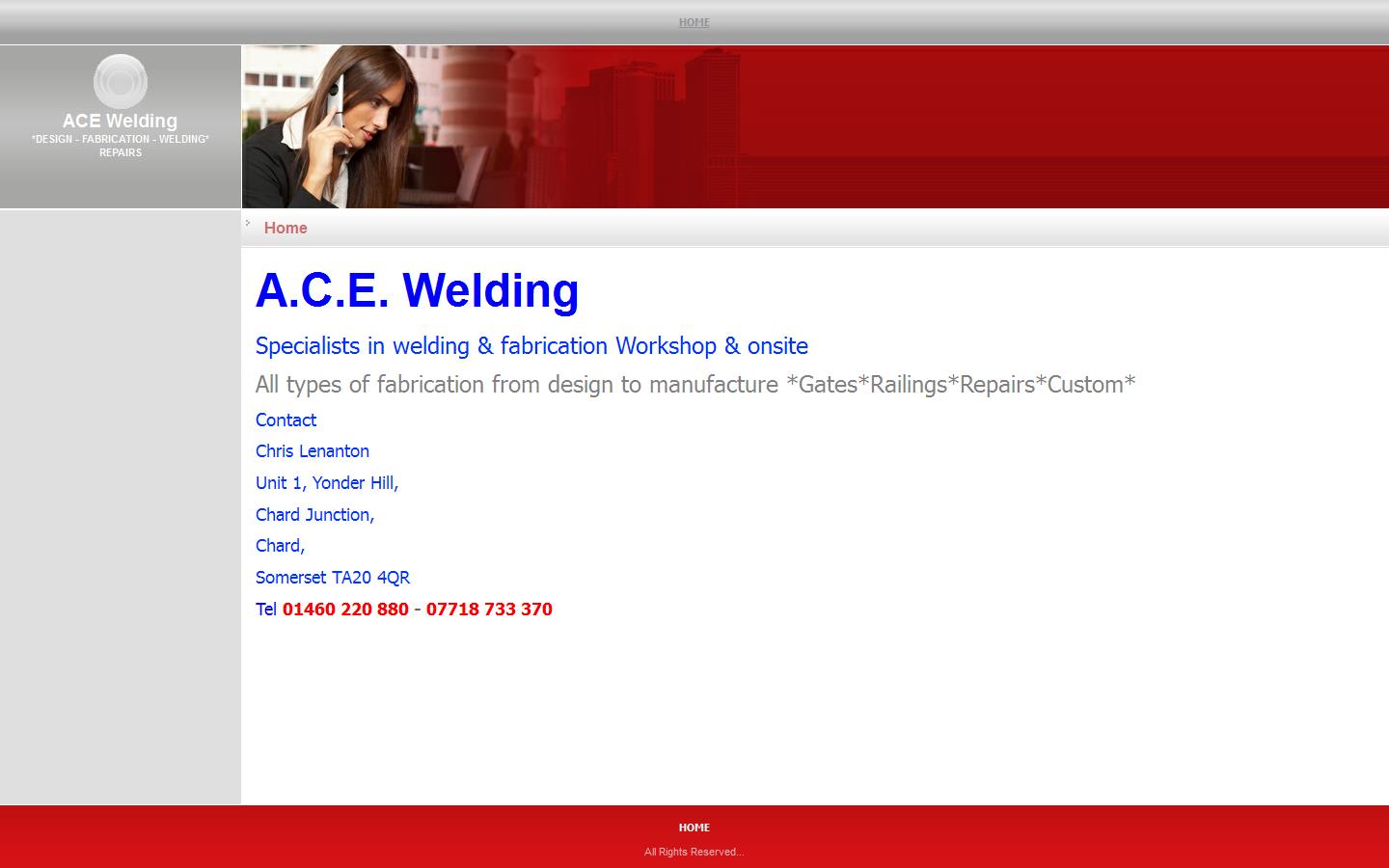This screenshot has width=1389, height=868.
Task: Click the circular ACE Welding logo icon
Action: pos(121,82)
